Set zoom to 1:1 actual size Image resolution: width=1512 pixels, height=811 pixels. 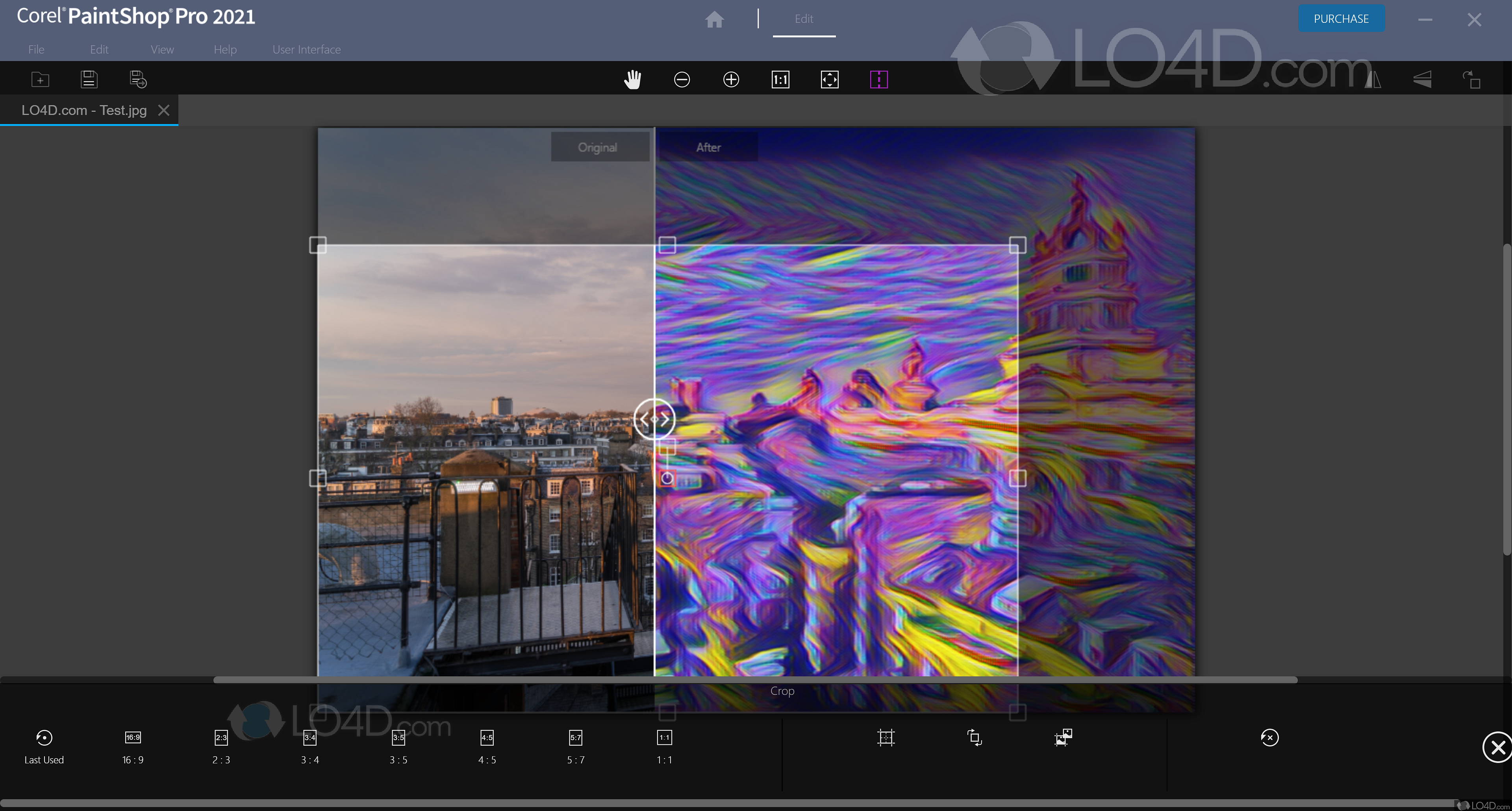(x=780, y=79)
